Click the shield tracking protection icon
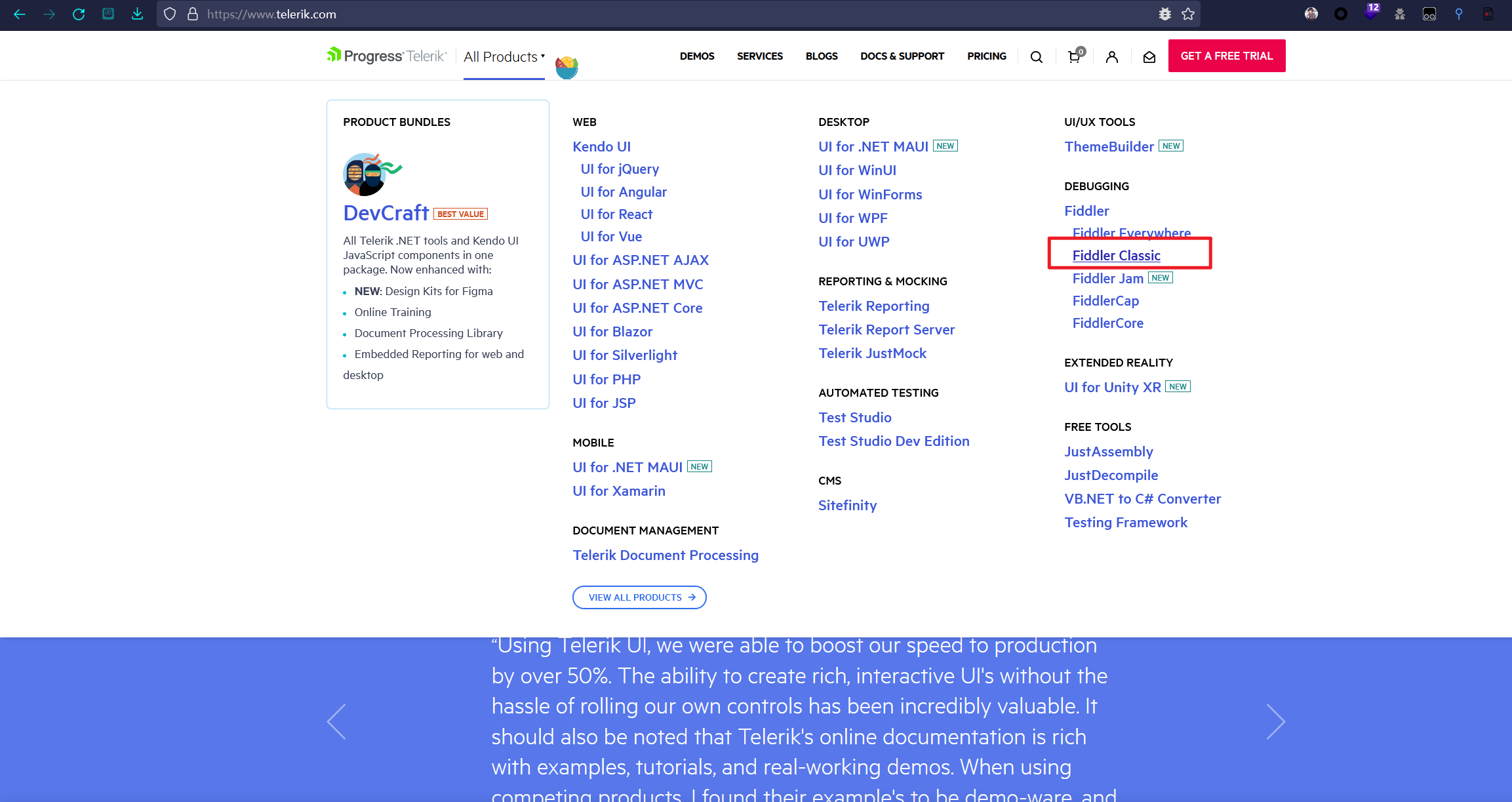The width and height of the screenshot is (1512, 802). (x=170, y=14)
